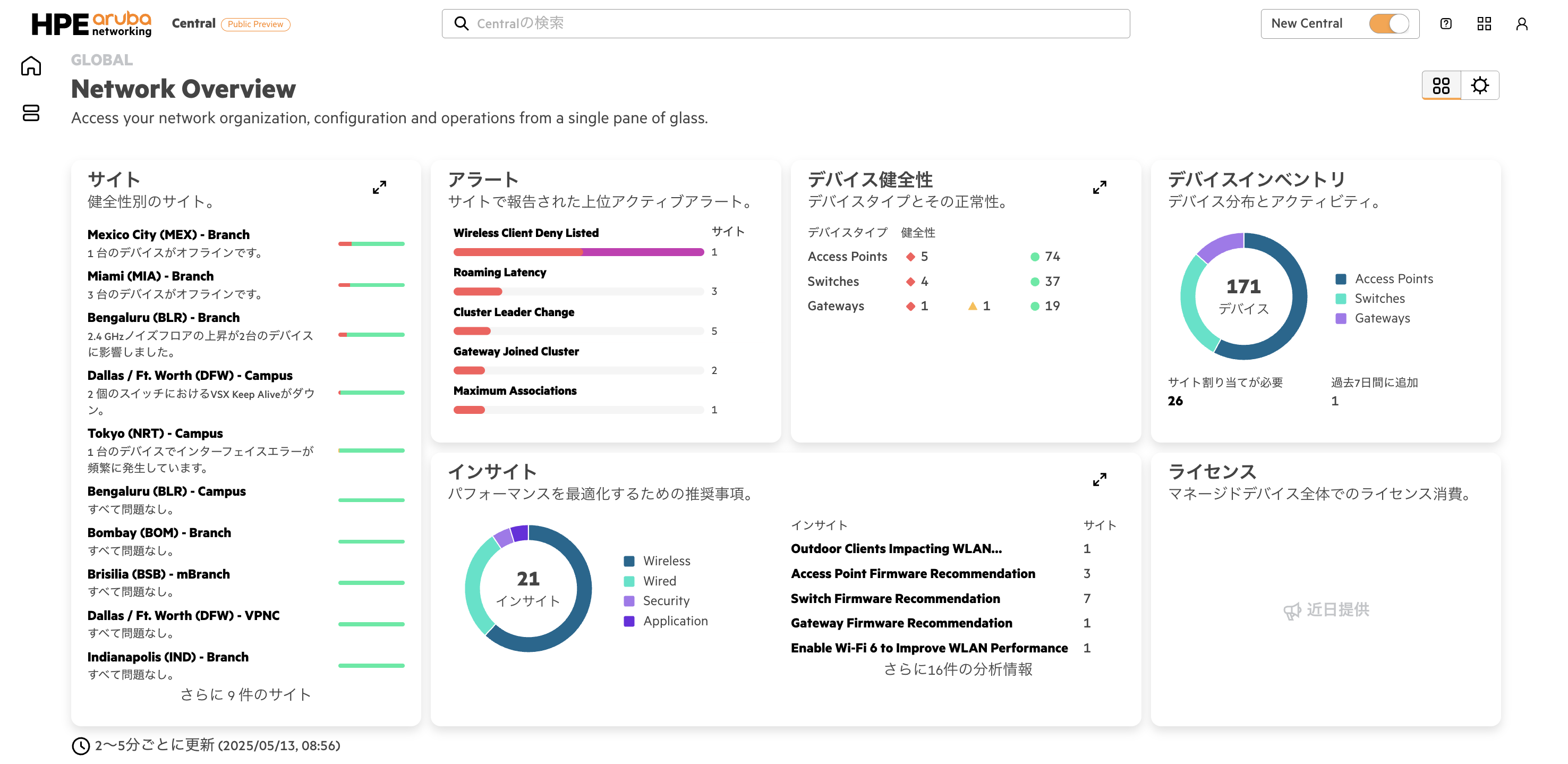1568x764 pixels.
Task: Open the apps grid icon in header
Action: (x=1484, y=24)
